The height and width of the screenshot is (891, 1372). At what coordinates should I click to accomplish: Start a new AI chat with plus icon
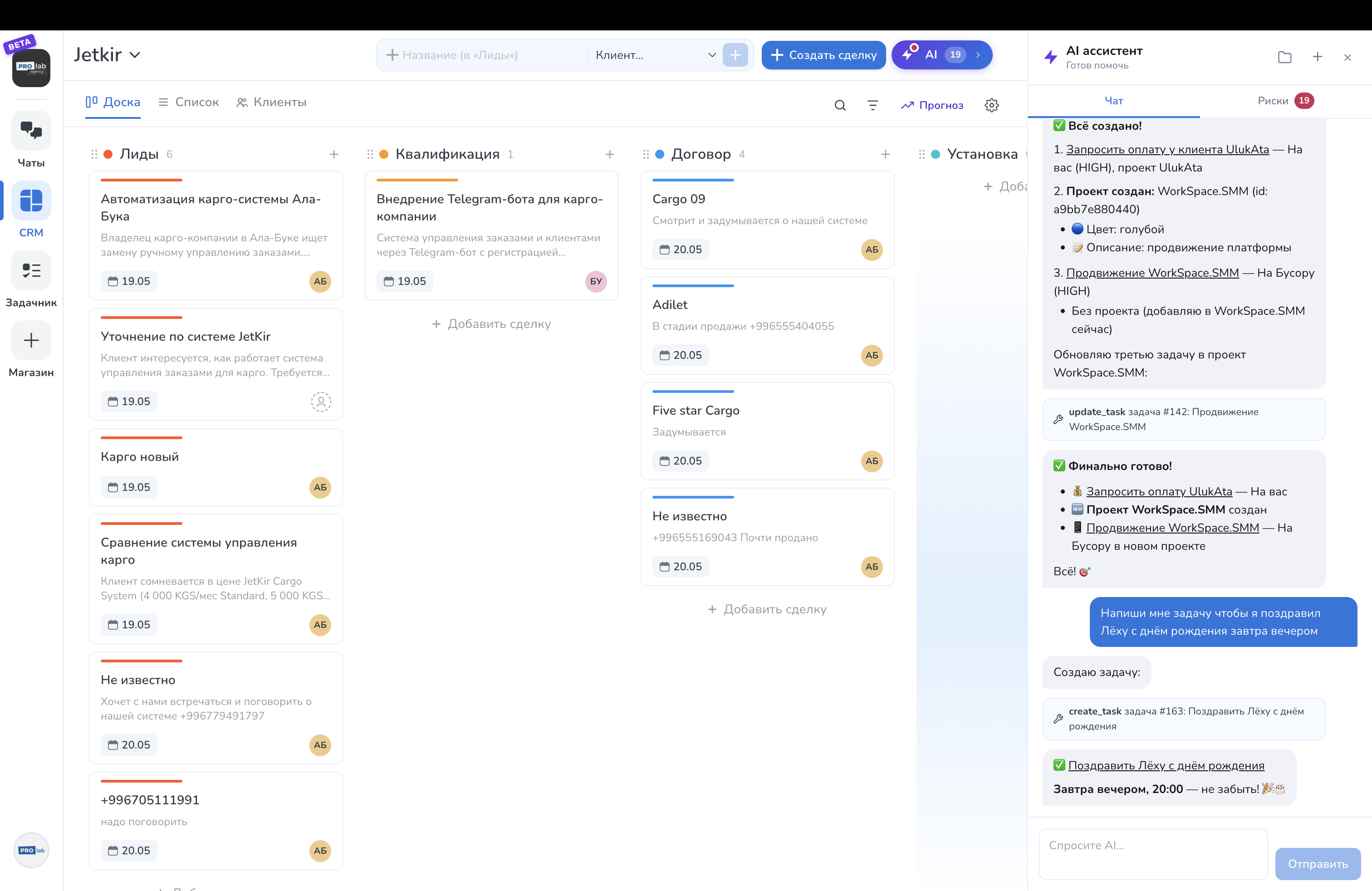coord(1317,57)
